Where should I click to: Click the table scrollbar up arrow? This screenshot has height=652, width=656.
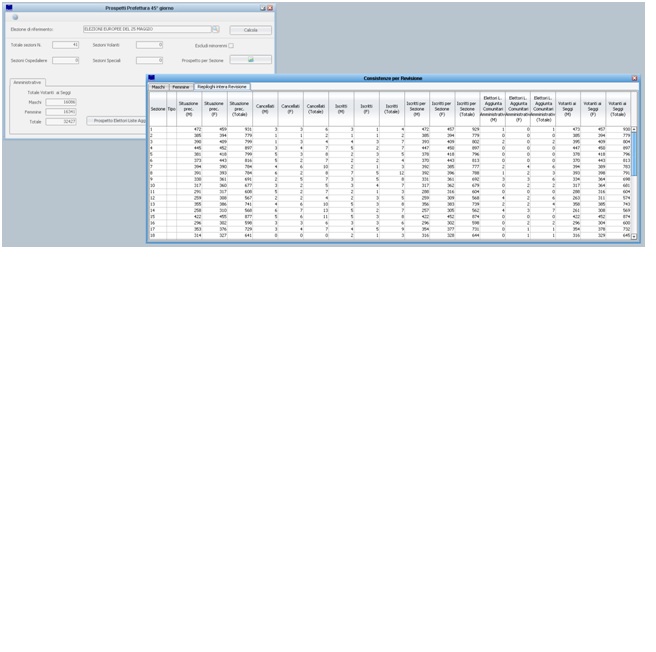634,129
